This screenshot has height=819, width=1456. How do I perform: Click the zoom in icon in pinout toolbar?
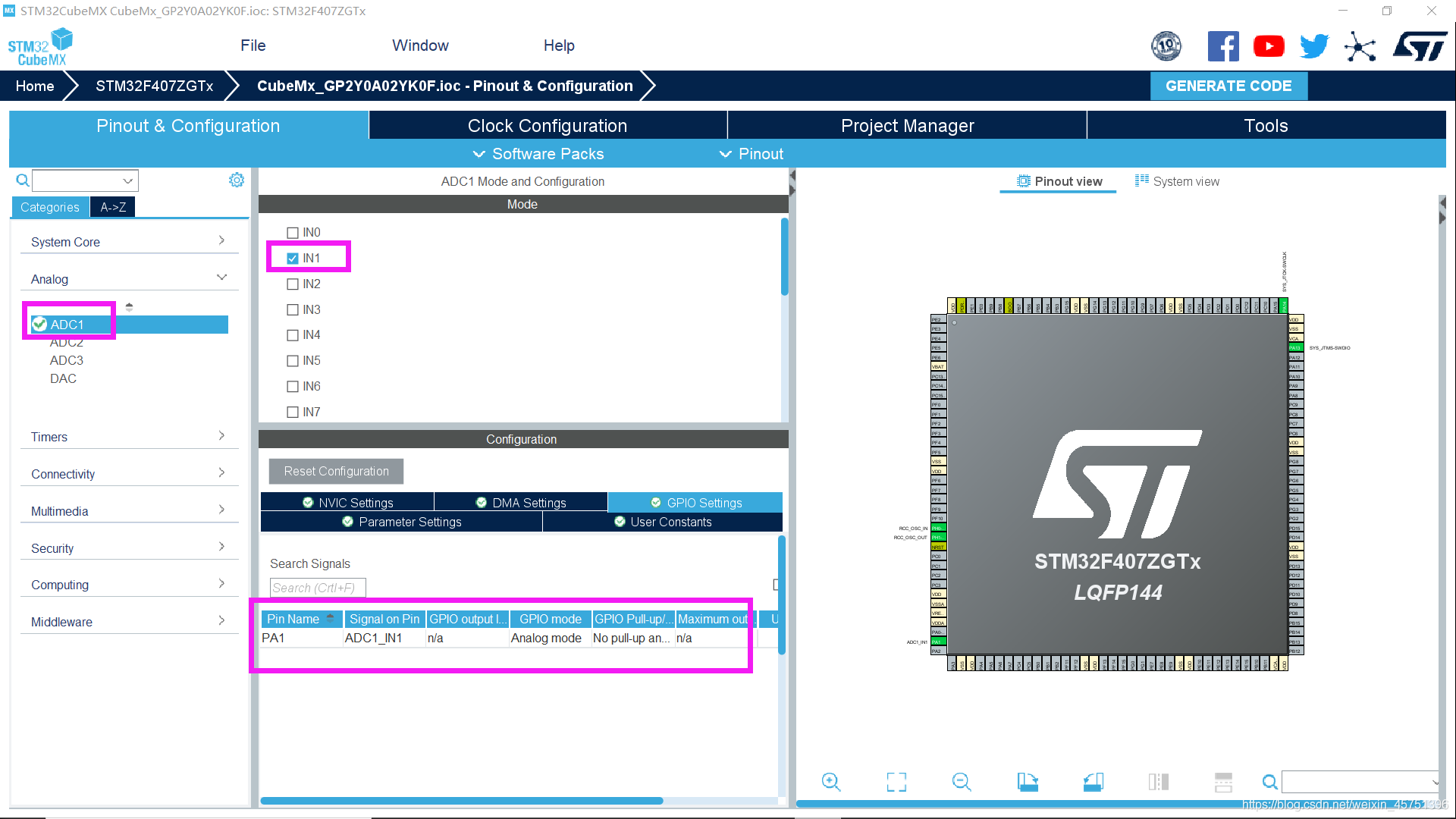tap(831, 782)
